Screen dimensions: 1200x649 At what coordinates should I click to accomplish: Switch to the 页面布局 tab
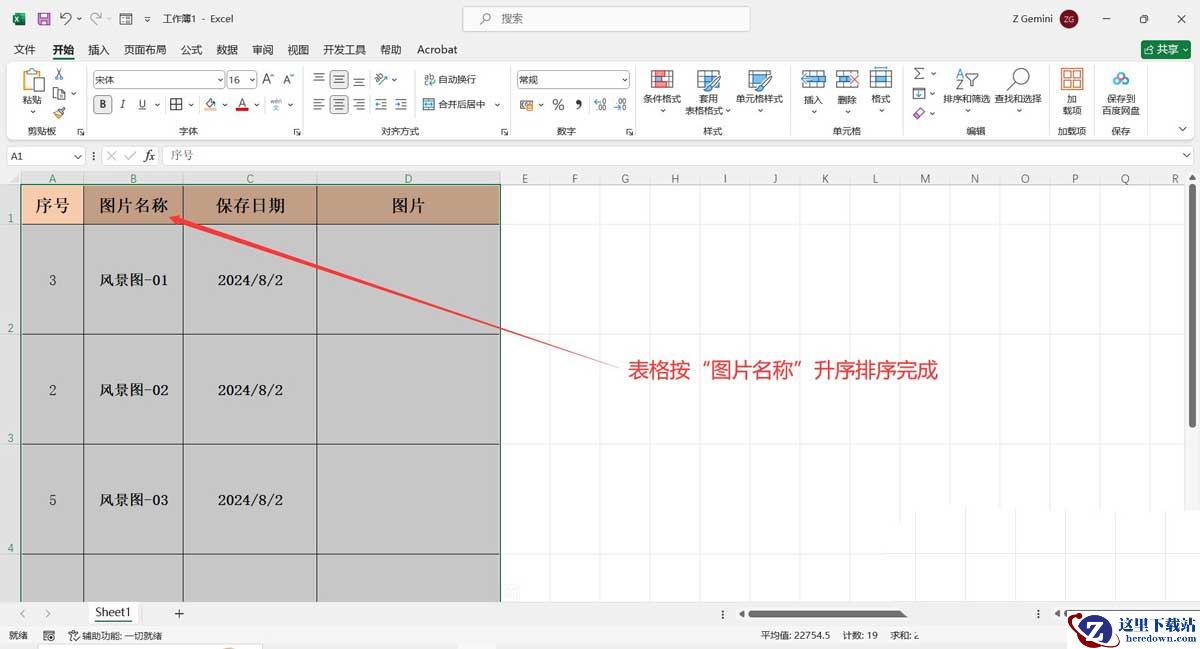tap(145, 49)
